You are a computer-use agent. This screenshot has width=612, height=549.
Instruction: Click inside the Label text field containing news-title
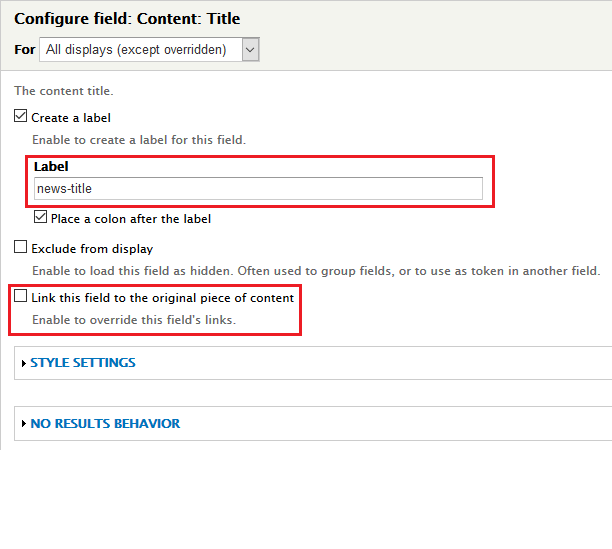pos(258,188)
